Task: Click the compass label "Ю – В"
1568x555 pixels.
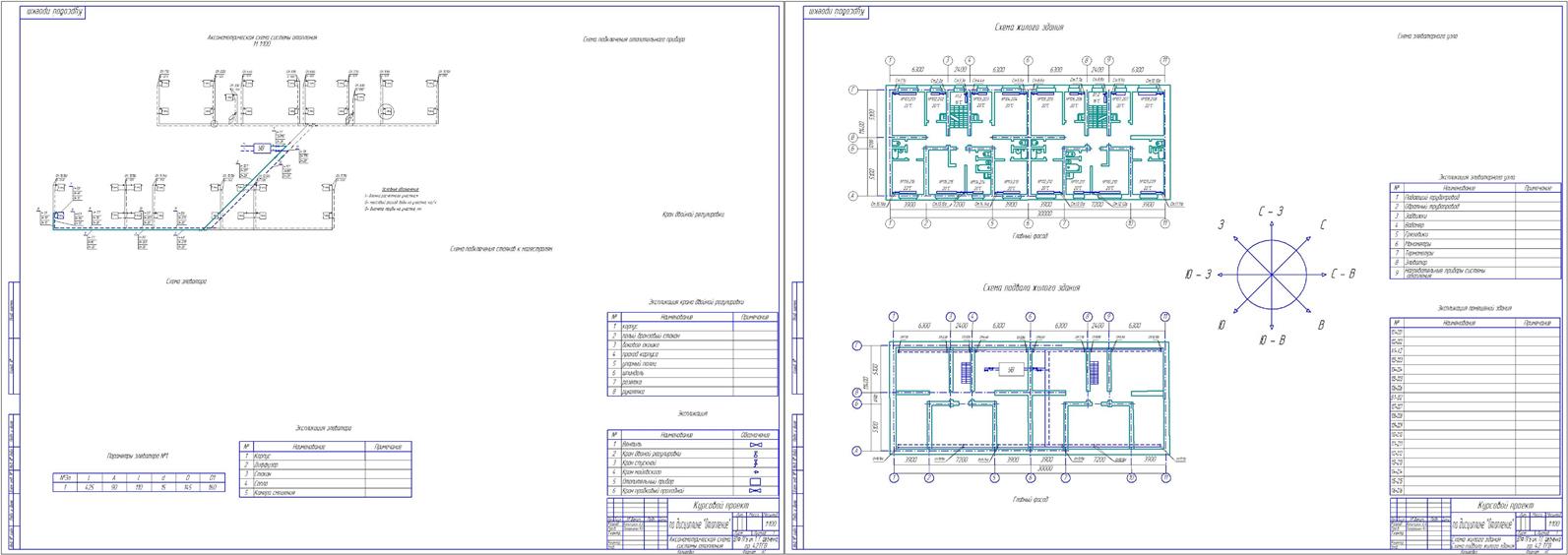Action: pos(1272,340)
